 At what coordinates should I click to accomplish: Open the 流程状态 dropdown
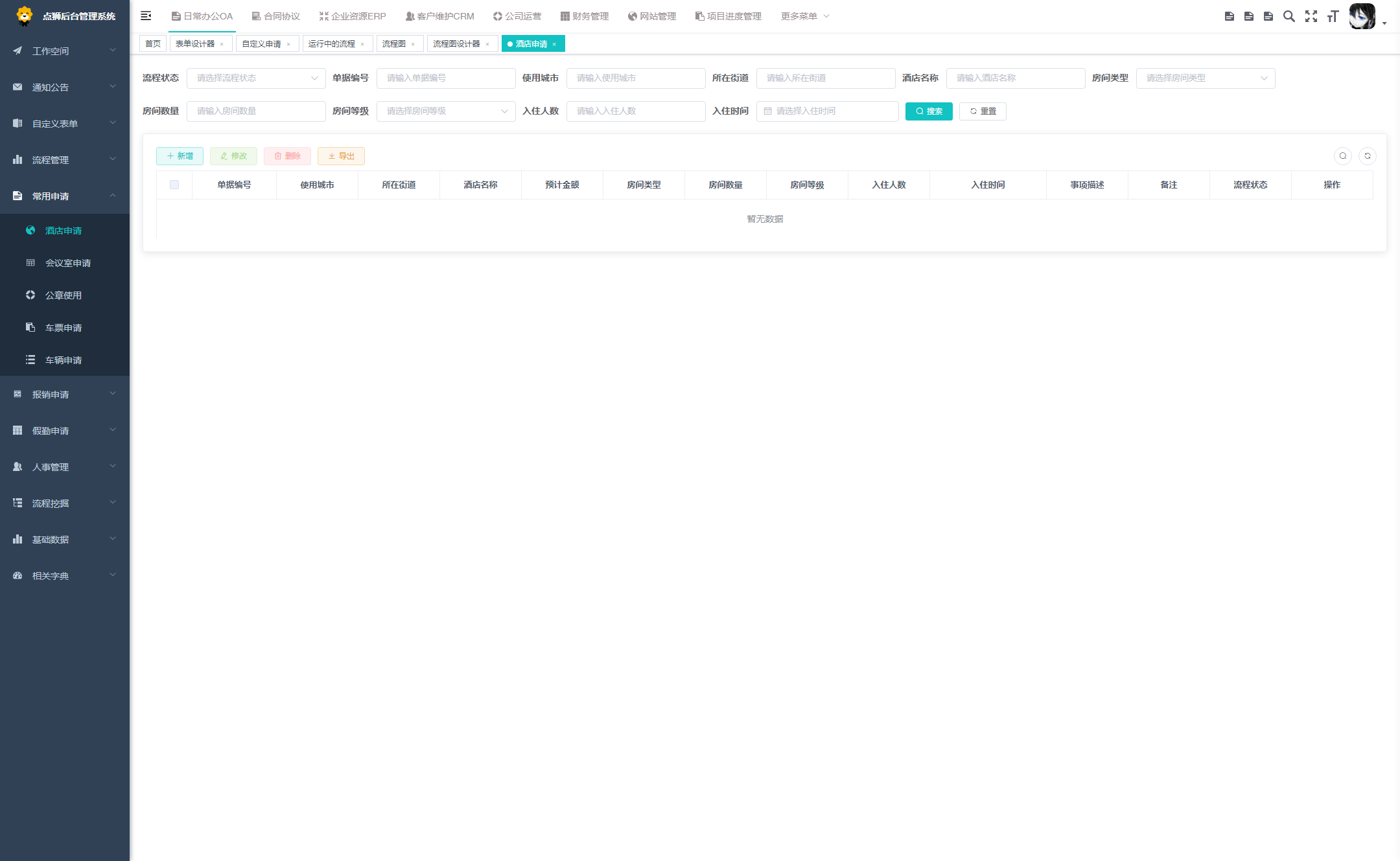[x=256, y=78]
